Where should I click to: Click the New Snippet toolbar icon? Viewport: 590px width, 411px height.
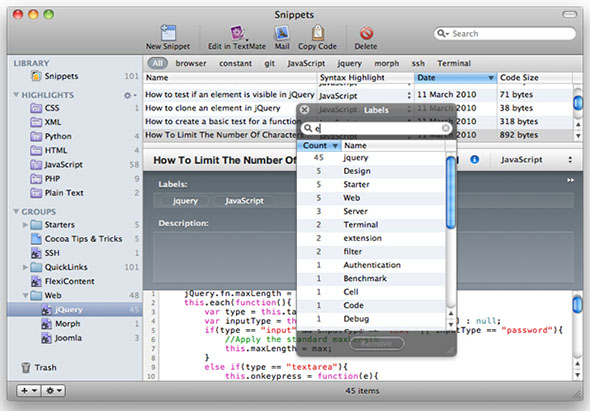168,33
